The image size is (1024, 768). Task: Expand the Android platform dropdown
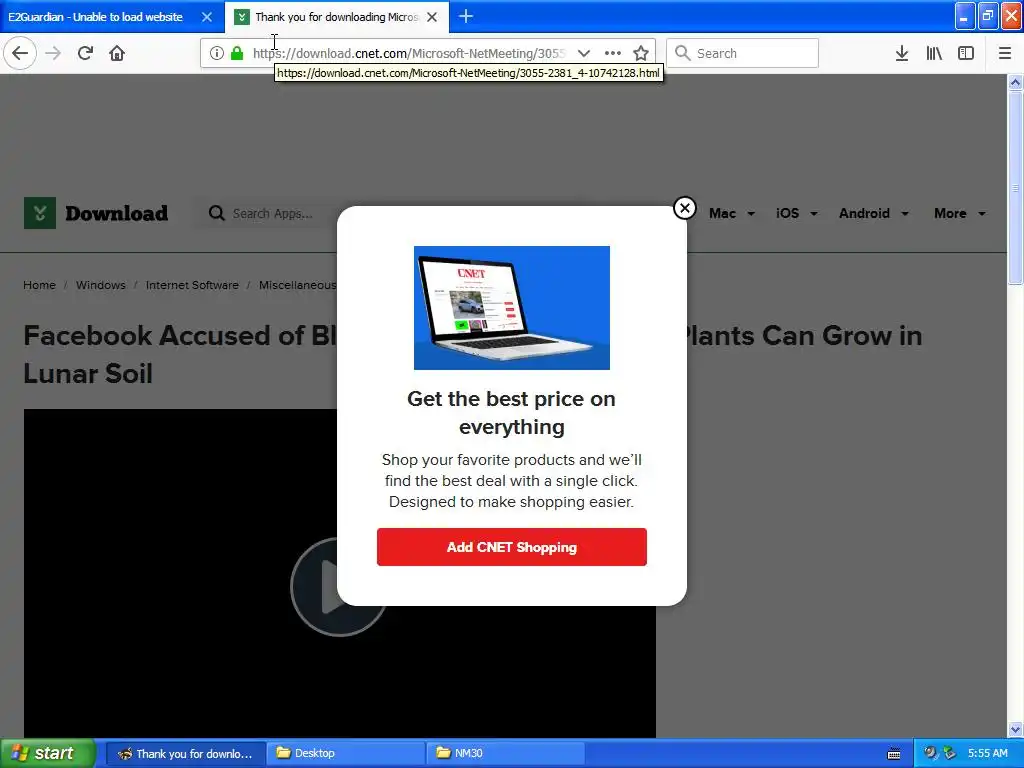pyautogui.click(x=874, y=214)
